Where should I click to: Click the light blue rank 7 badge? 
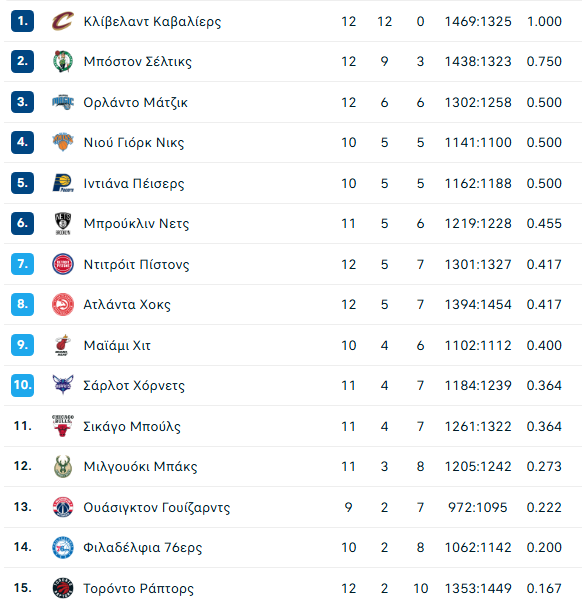pos(22,264)
